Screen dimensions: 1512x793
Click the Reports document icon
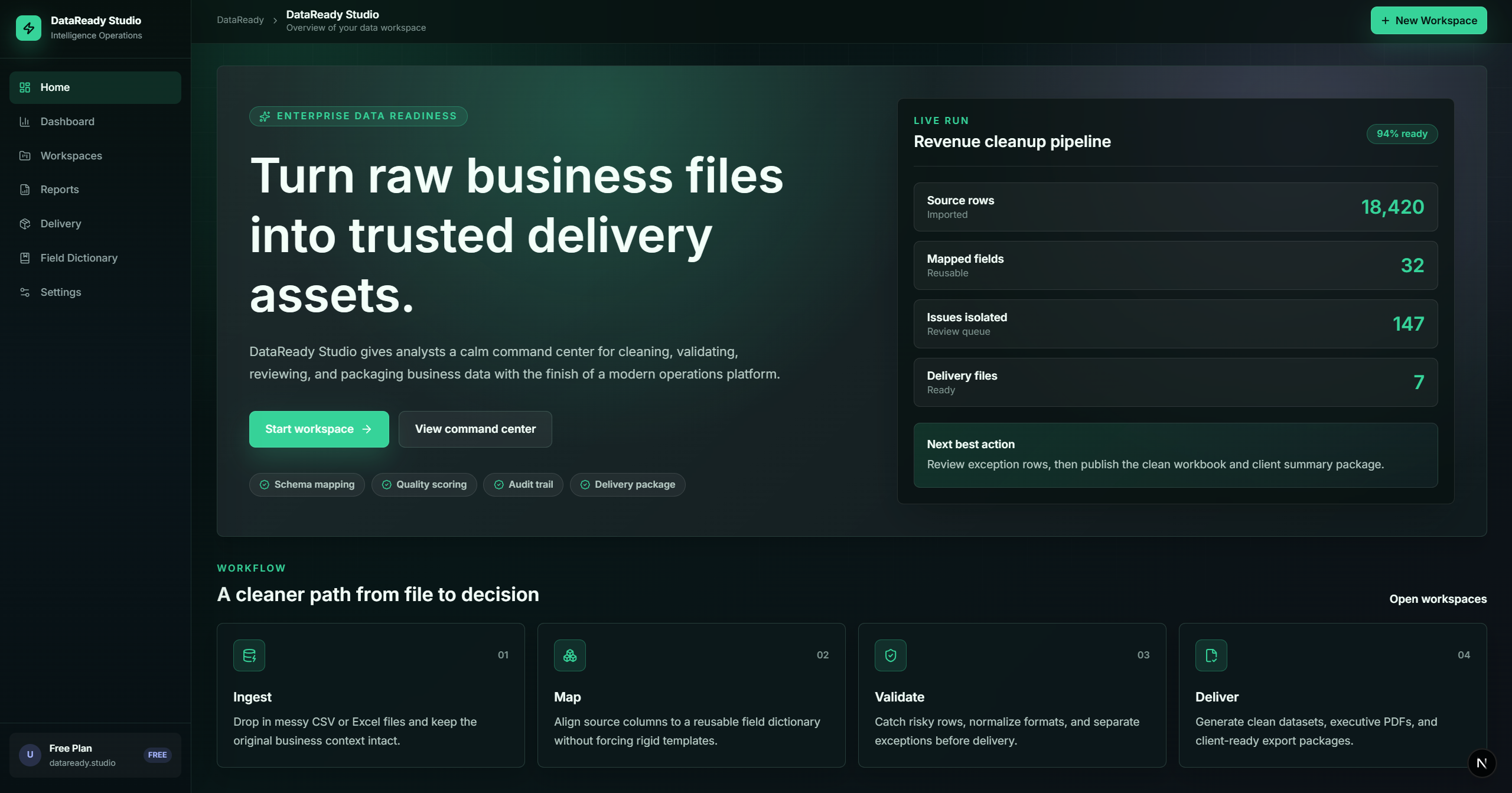pyautogui.click(x=25, y=190)
